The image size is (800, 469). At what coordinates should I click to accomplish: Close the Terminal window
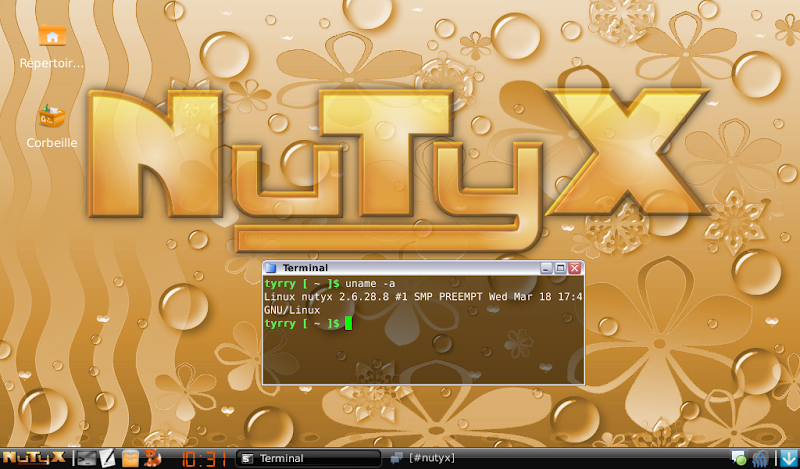574,268
